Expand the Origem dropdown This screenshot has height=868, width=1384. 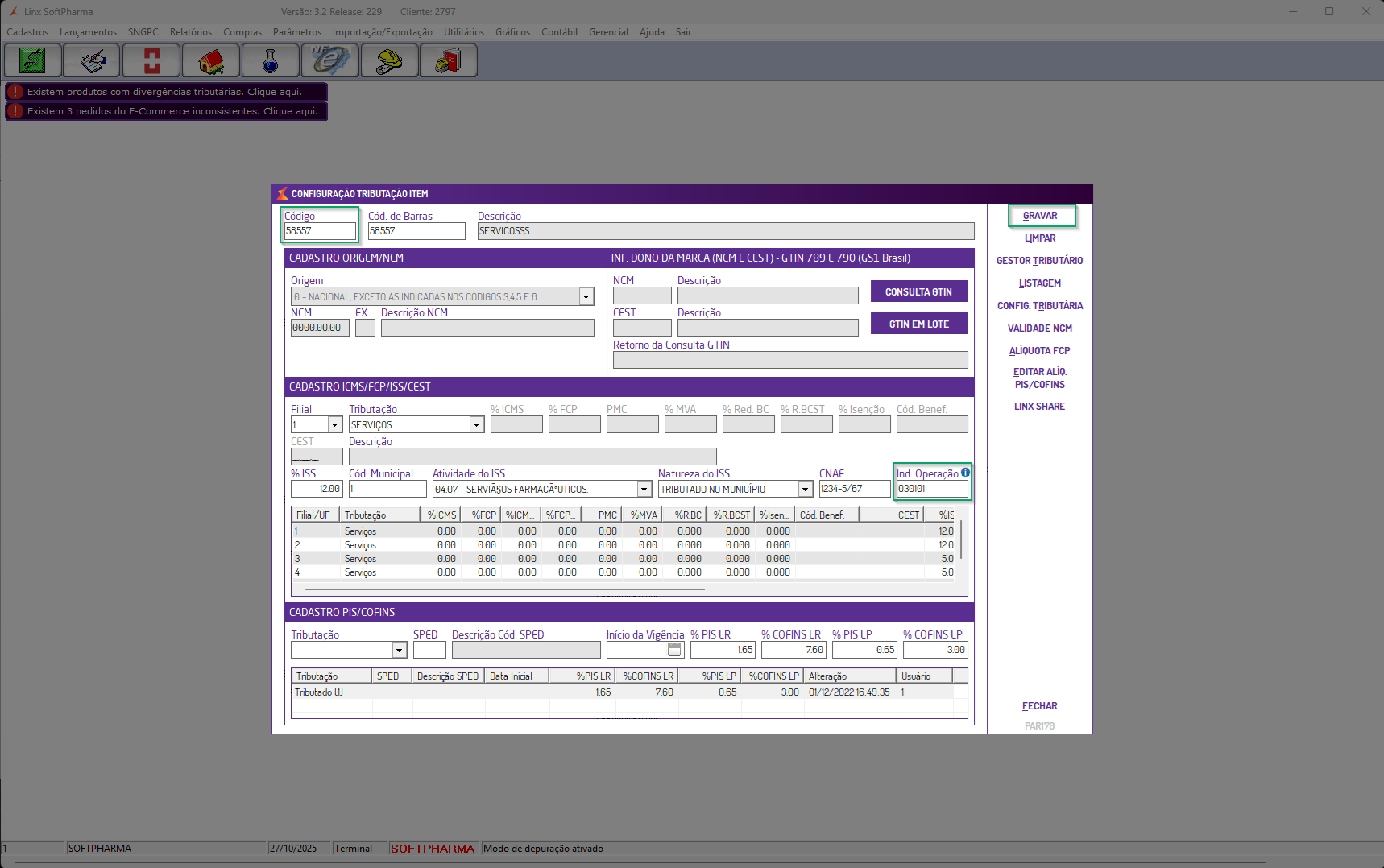tap(586, 297)
